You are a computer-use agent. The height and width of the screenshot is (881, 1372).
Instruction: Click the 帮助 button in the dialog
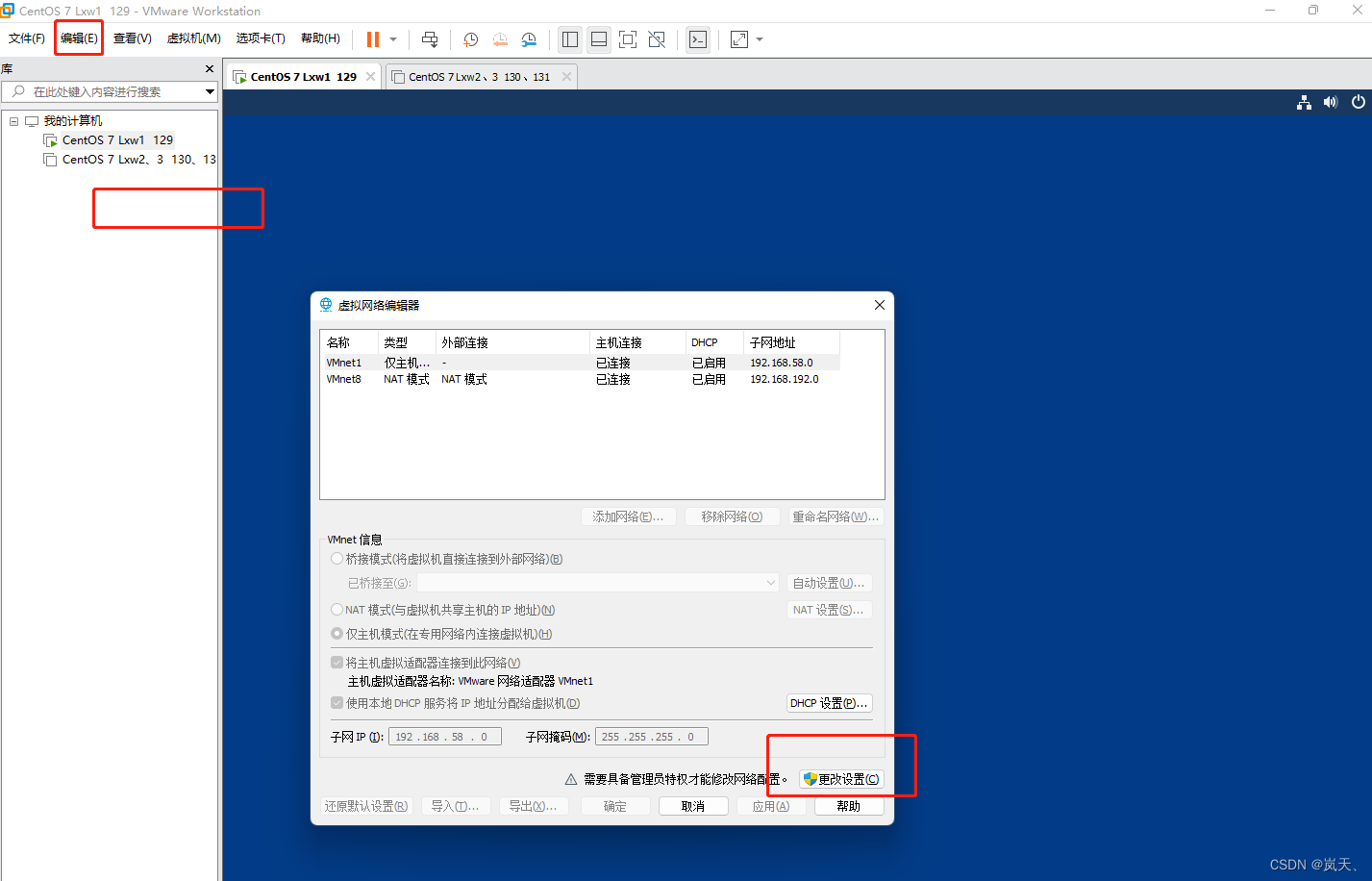click(x=849, y=806)
